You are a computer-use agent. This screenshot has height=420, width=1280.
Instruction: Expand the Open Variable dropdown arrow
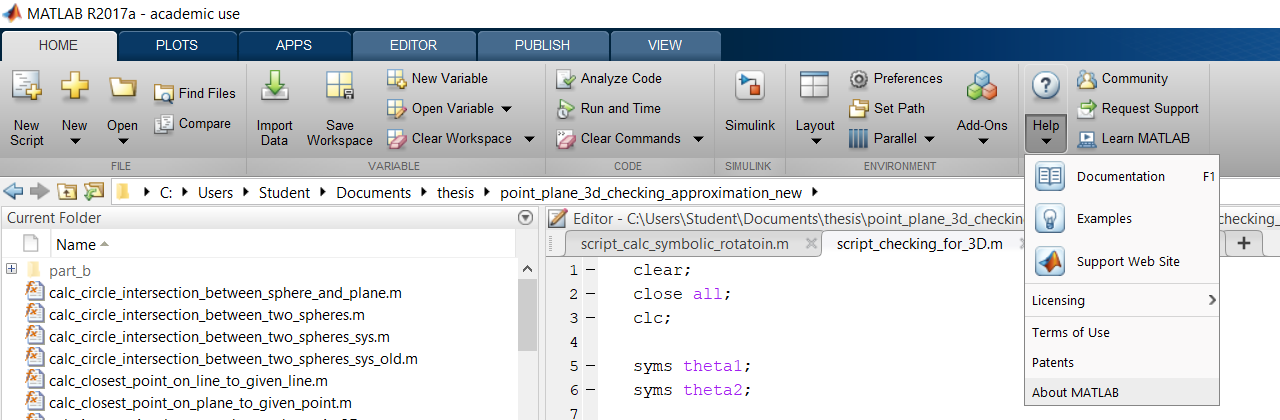(x=506, y=109)
